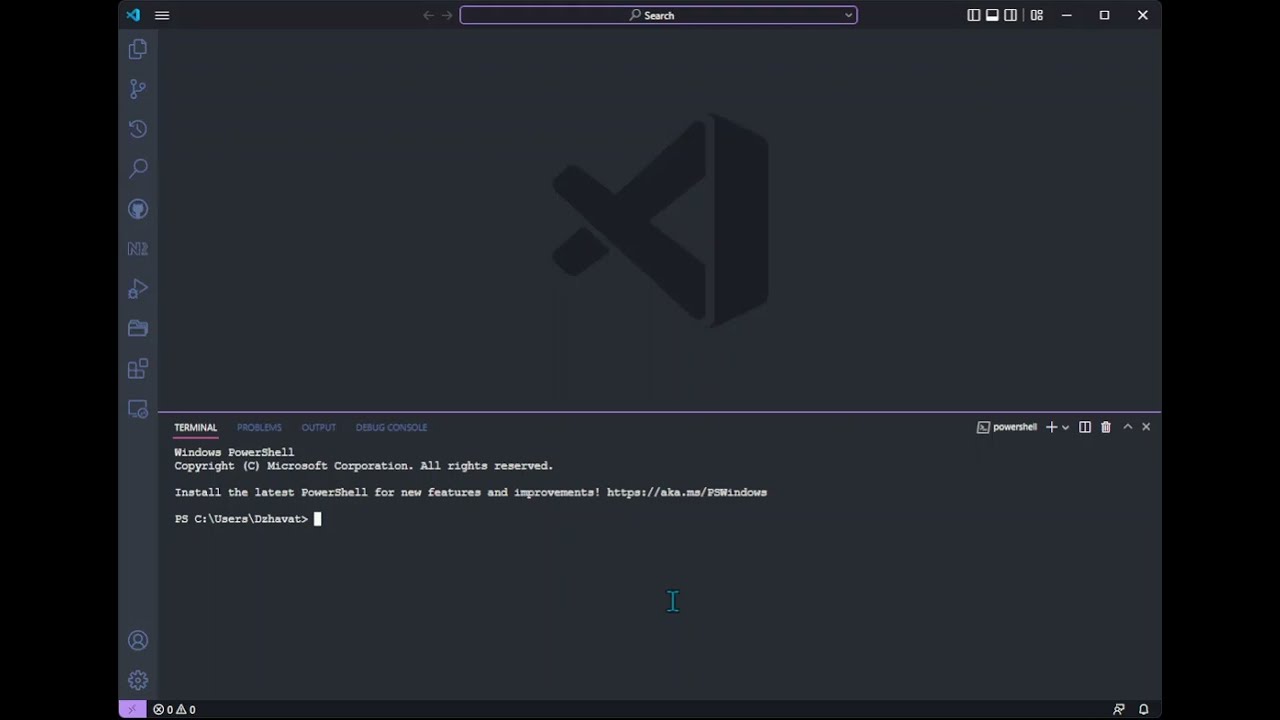Toggle the primary side bar layout
The width and height of the screenshot is (1280, 720).
[x=974, y=15]
